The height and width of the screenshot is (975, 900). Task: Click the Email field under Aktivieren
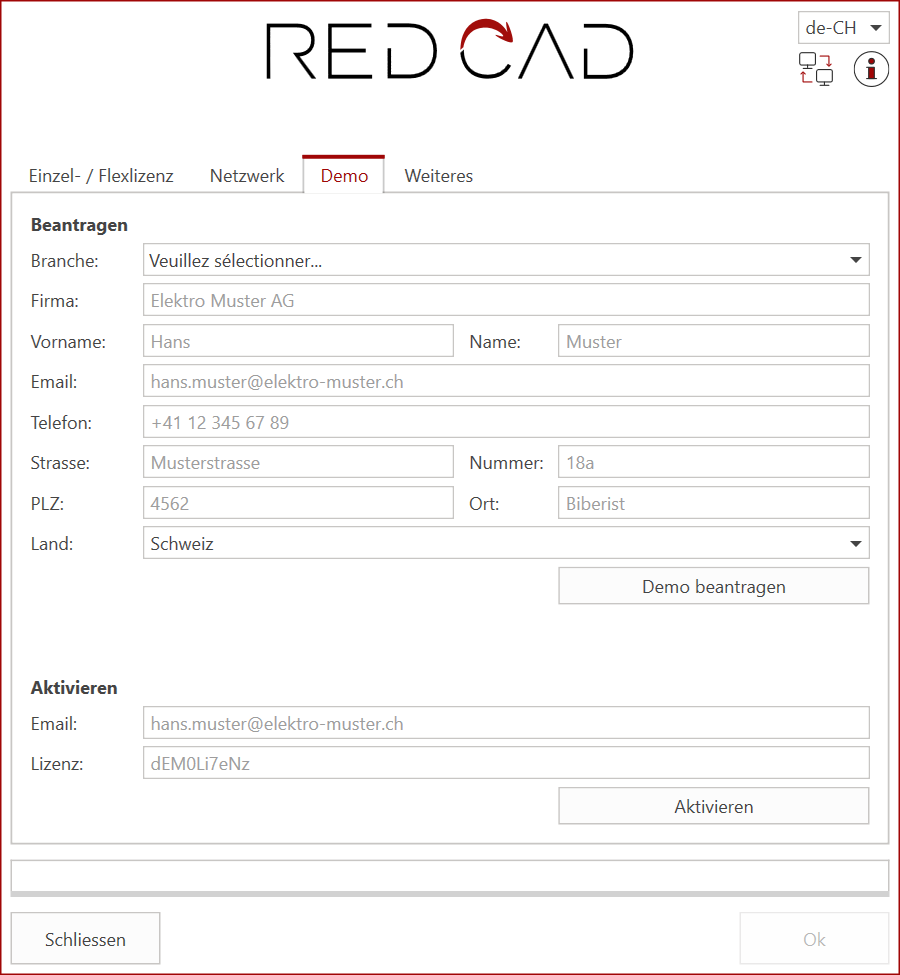click(506, 722)
